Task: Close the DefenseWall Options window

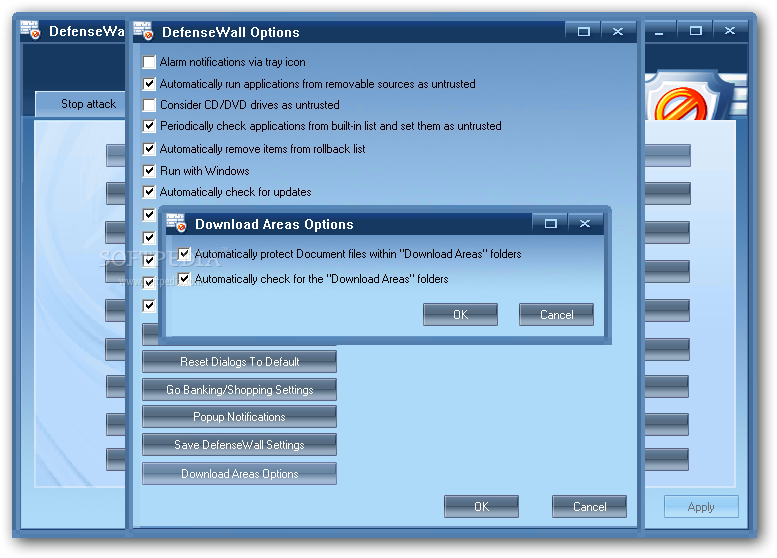Action: tap(618, 32)
